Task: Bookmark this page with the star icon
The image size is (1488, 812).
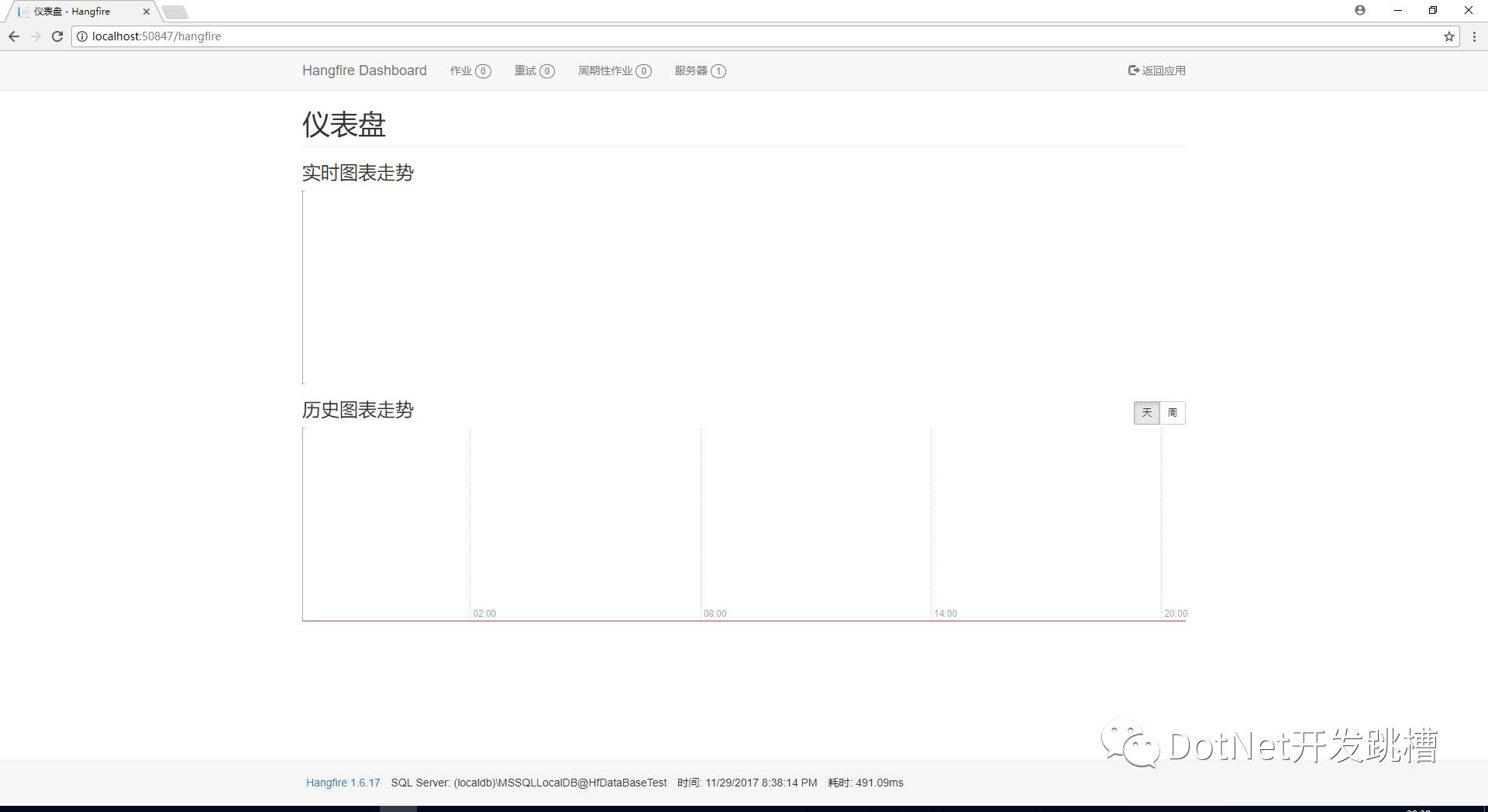Action: pyautogui.click(x=1448, y=36)
